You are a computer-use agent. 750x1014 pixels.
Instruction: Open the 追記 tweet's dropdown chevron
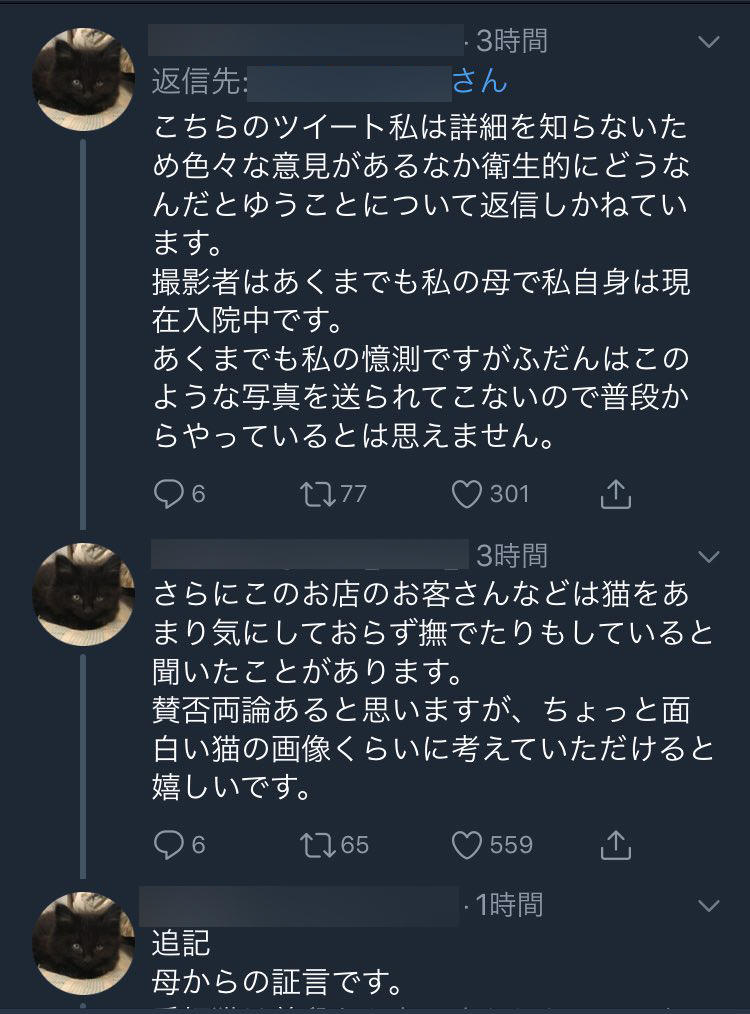[x=708, y=906]
